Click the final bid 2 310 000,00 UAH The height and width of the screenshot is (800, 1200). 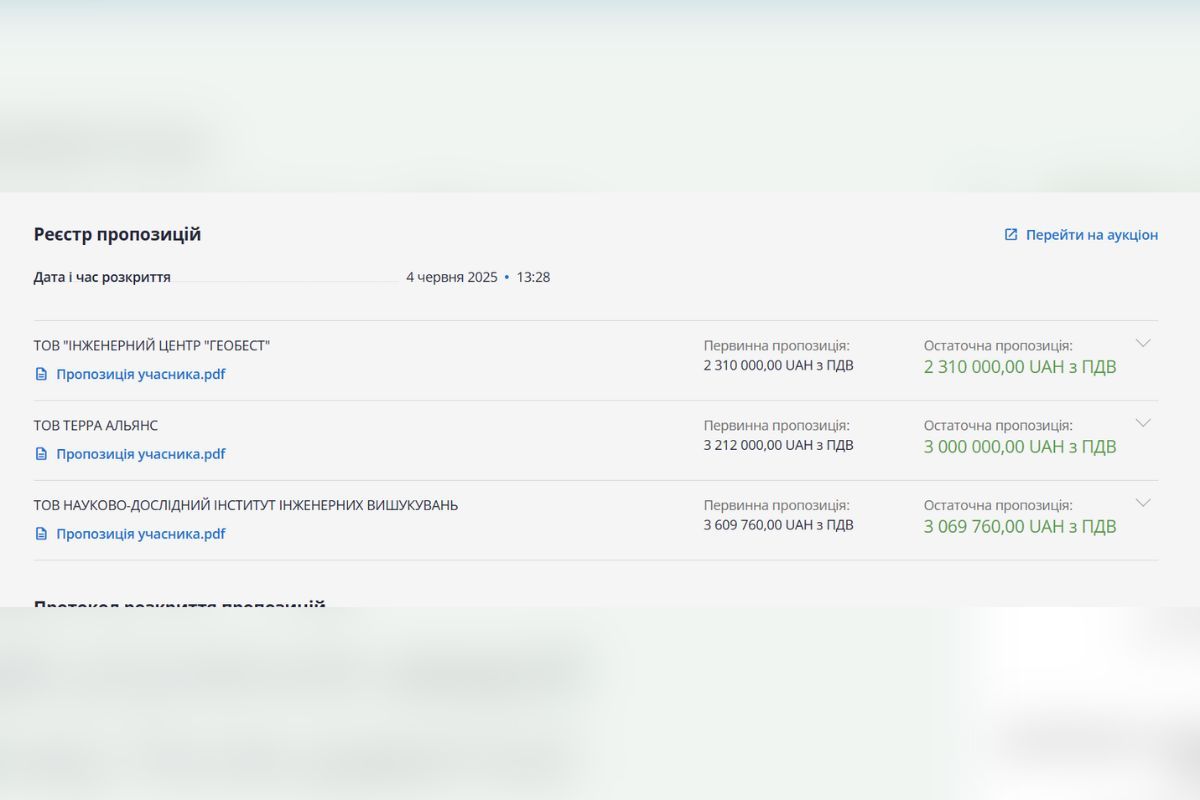[x=1019, y=367]
